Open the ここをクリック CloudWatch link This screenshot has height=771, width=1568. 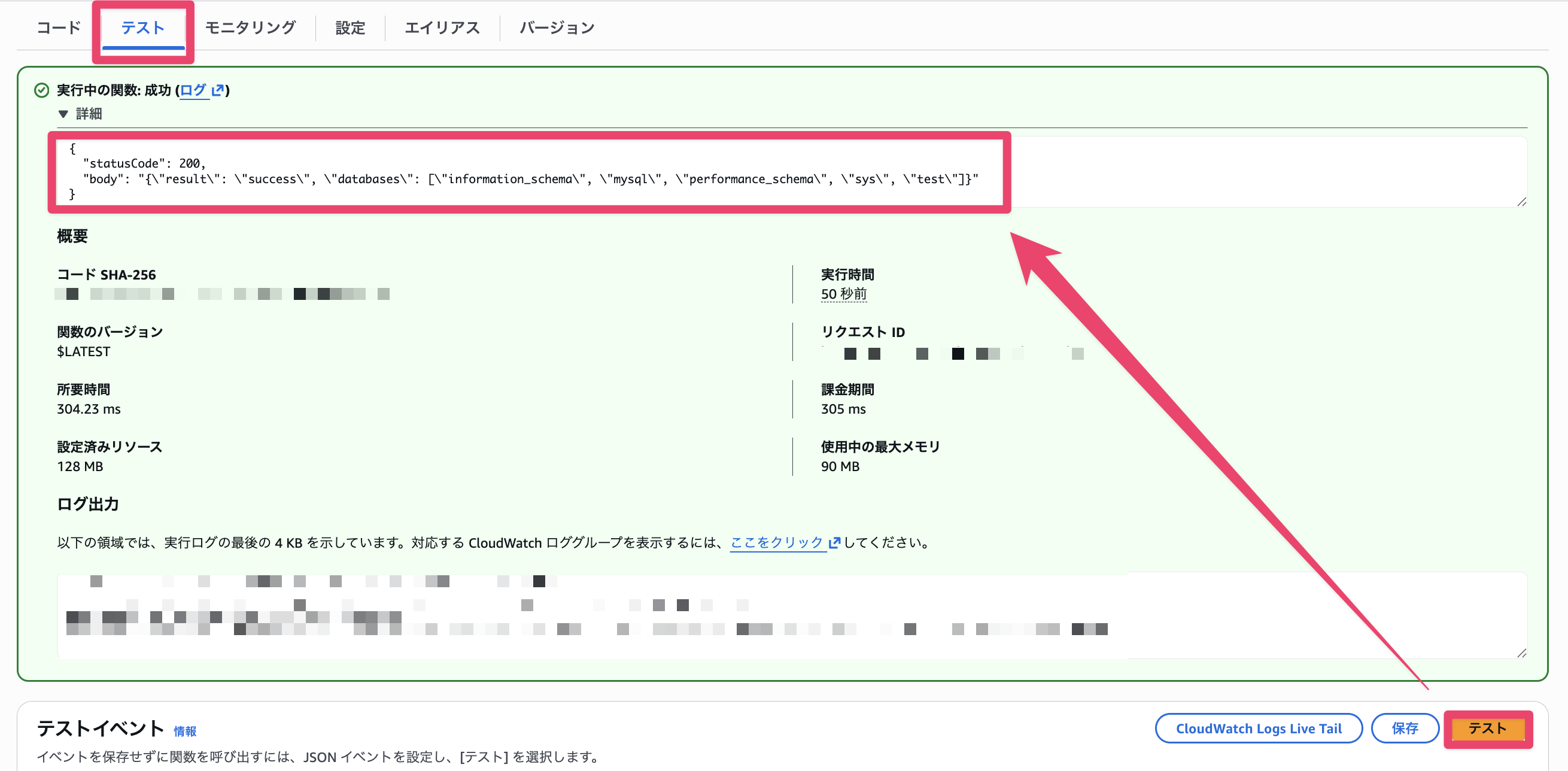click(x=777, y=542)
